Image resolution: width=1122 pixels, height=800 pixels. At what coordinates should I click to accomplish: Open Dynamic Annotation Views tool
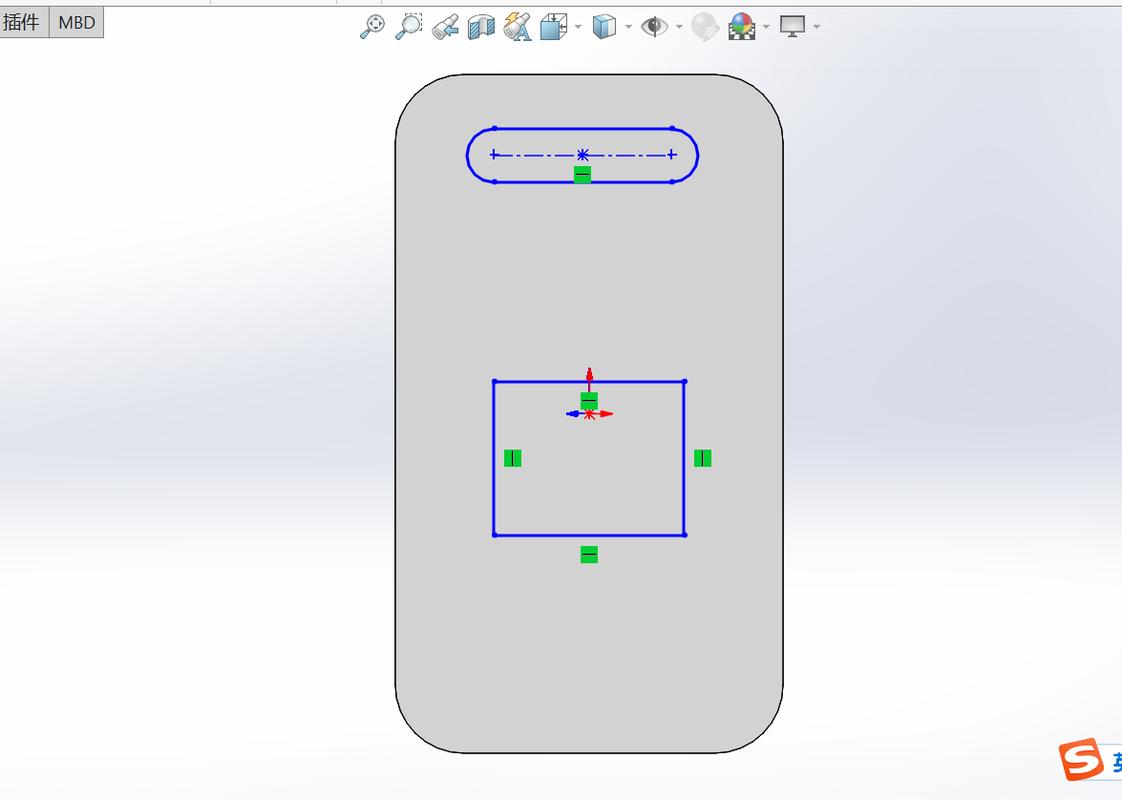pos(517,26)
